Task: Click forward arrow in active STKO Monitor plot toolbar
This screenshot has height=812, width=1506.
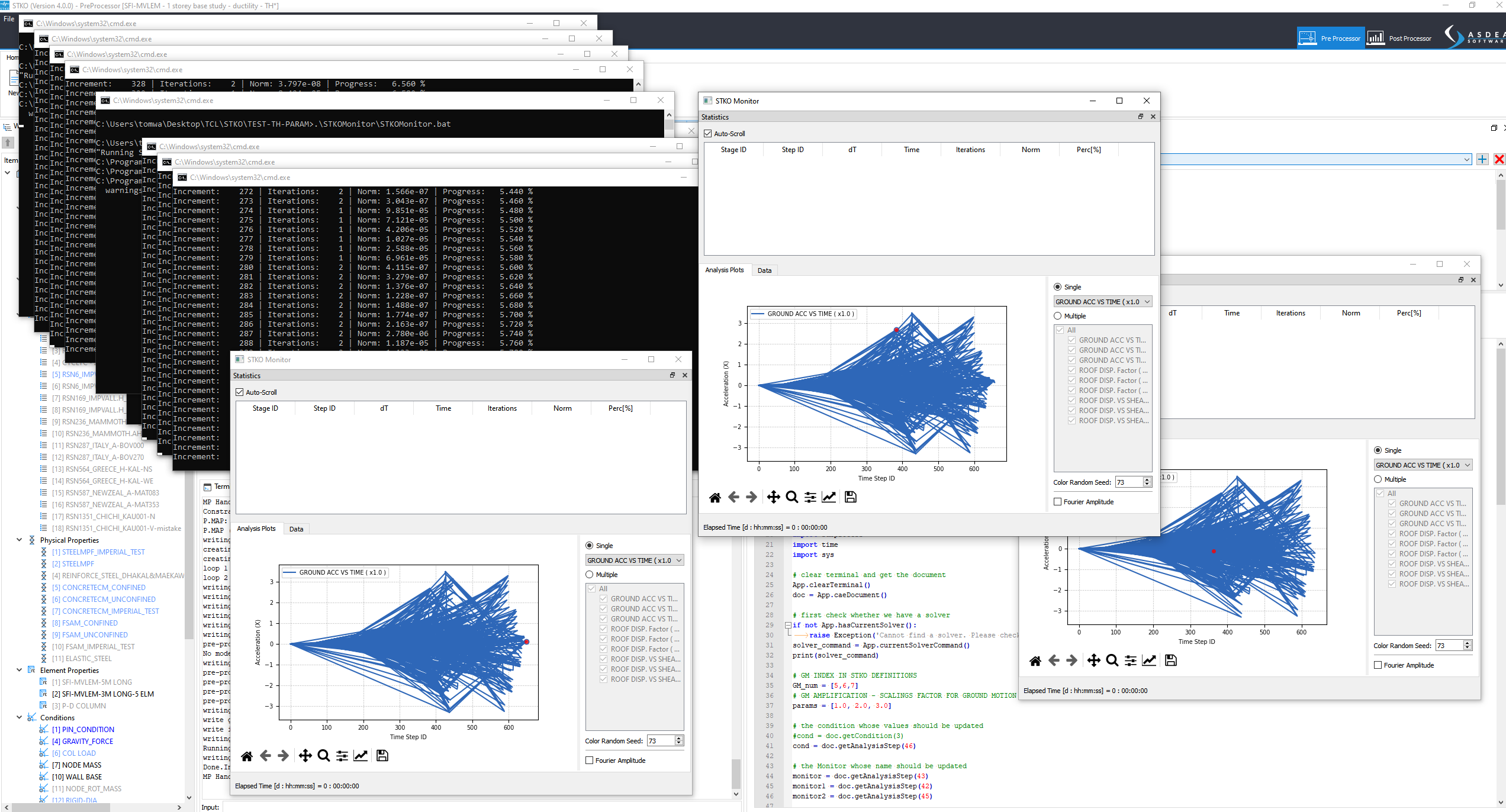Action: point(752,497)
